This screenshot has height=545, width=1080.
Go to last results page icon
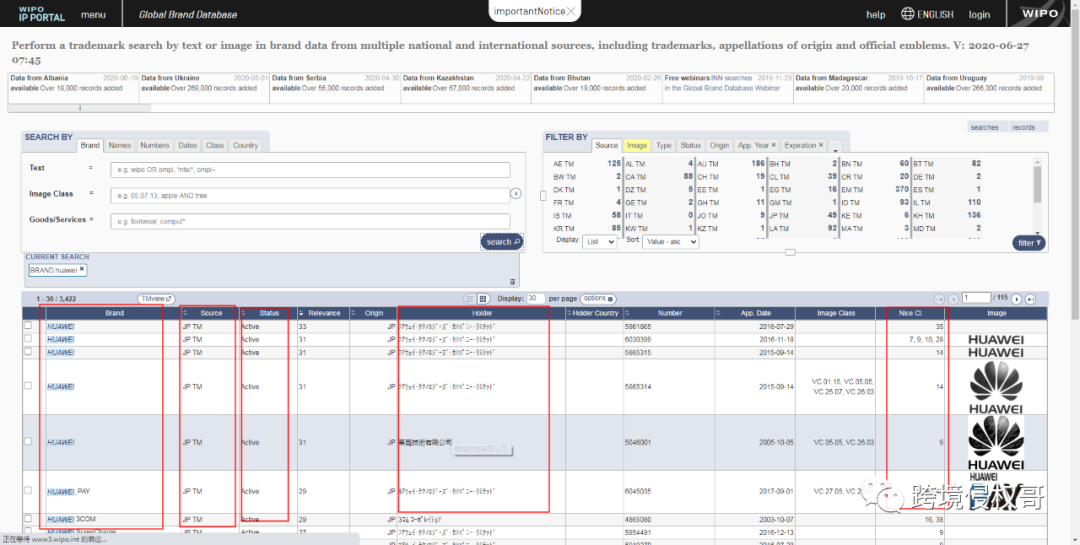click(1030, 299)
